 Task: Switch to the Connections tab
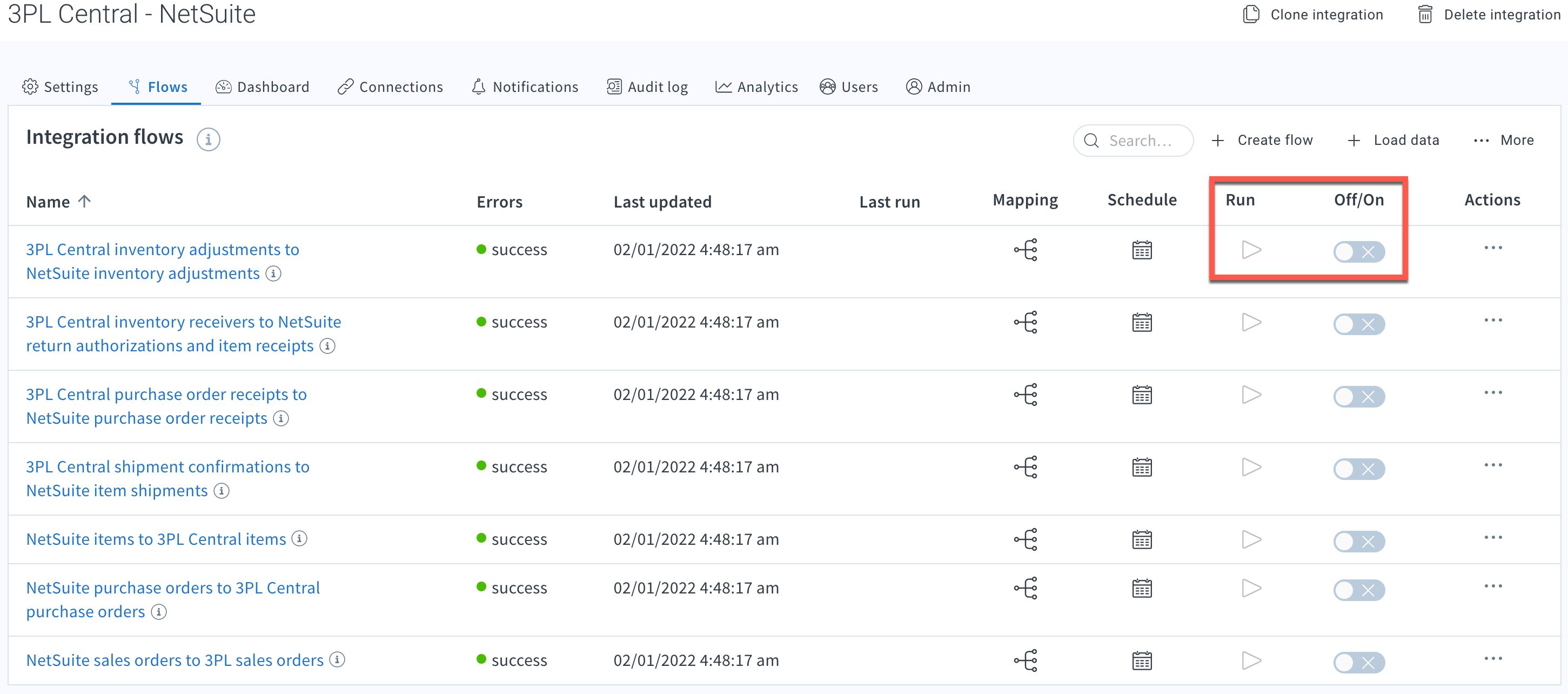tap(390, 87)
